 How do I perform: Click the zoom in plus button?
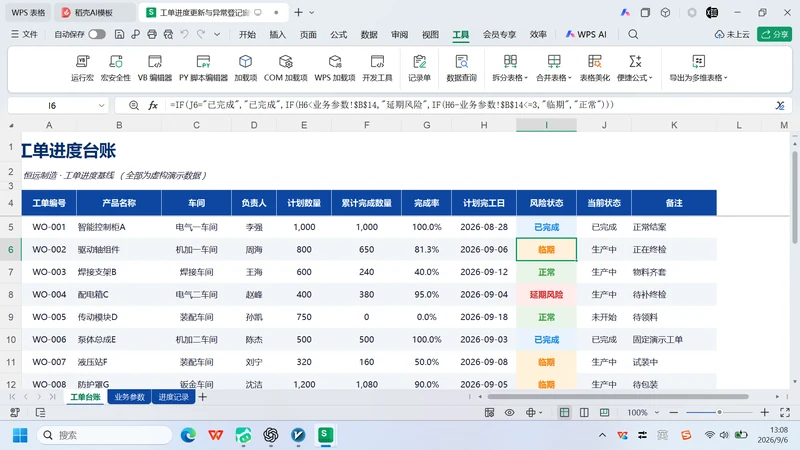tap(764, 412)
